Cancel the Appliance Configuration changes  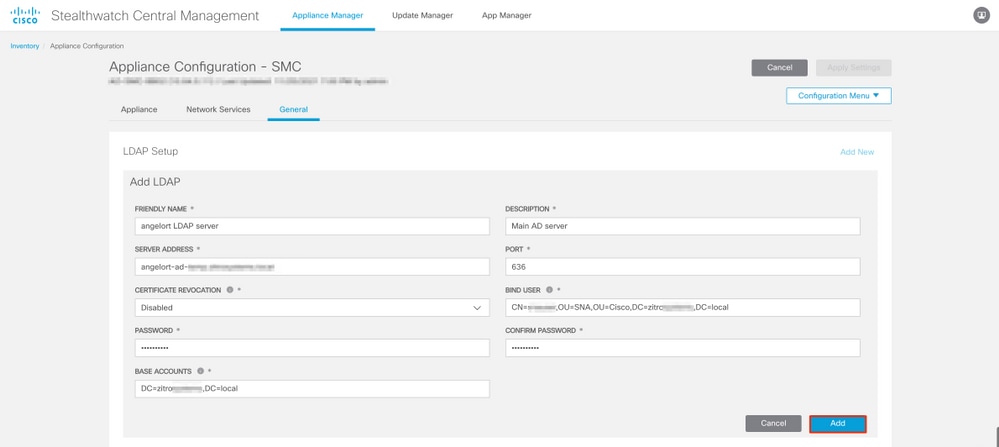coord(779,67)
